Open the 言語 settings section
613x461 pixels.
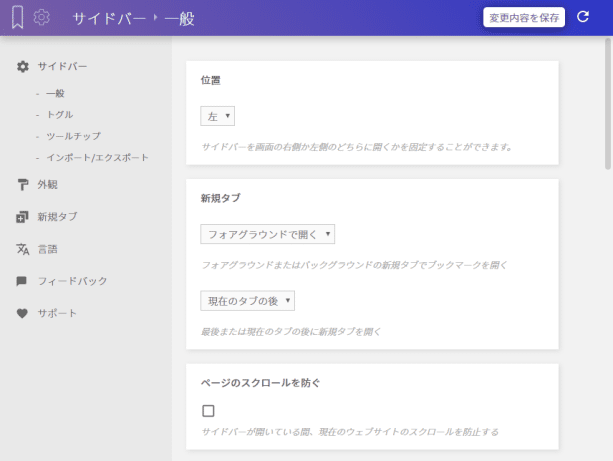48,249
